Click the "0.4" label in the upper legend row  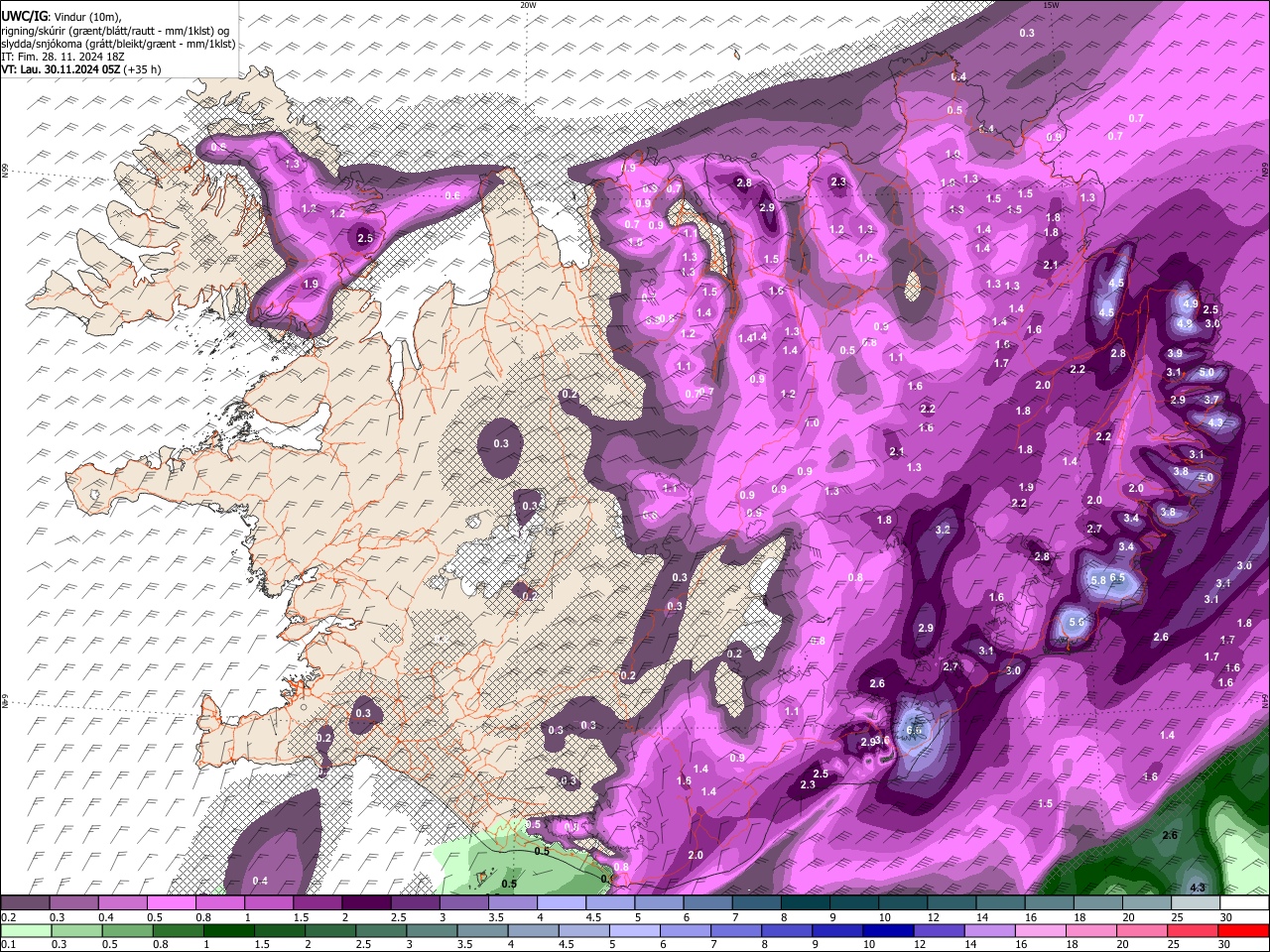106,917
